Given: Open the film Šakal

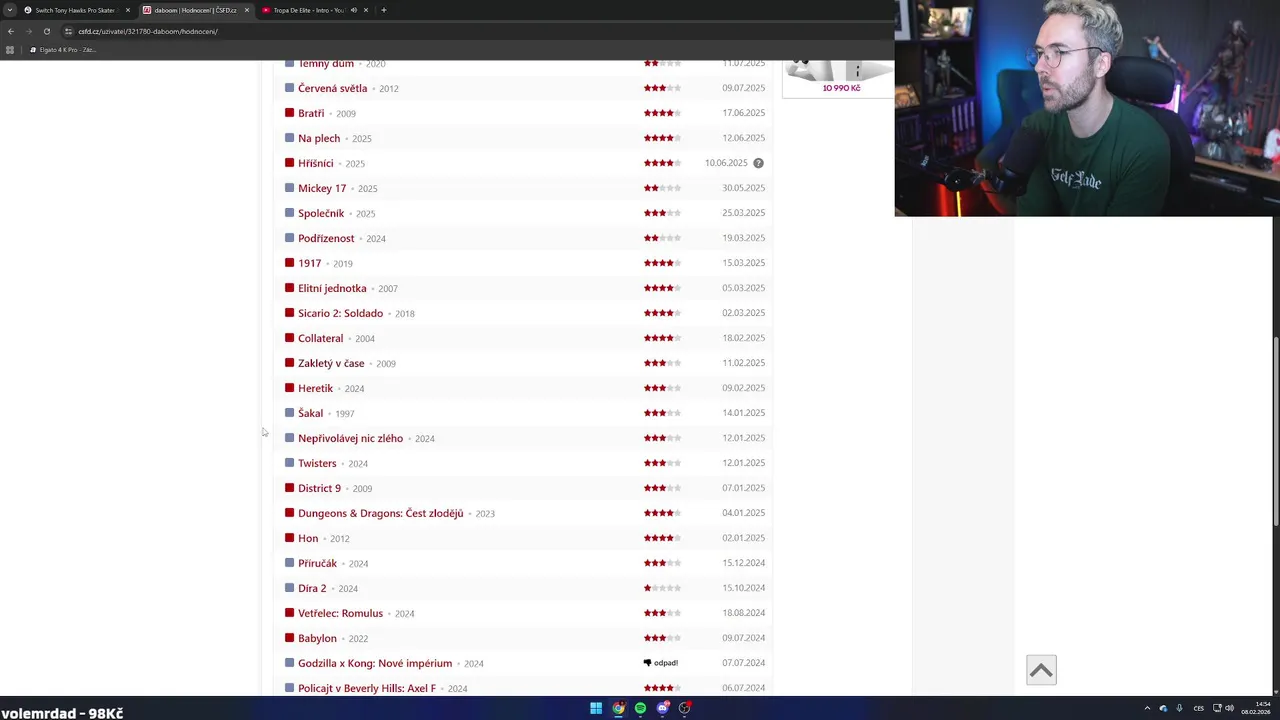Looking at the screenshot, I should coord(310,413).
